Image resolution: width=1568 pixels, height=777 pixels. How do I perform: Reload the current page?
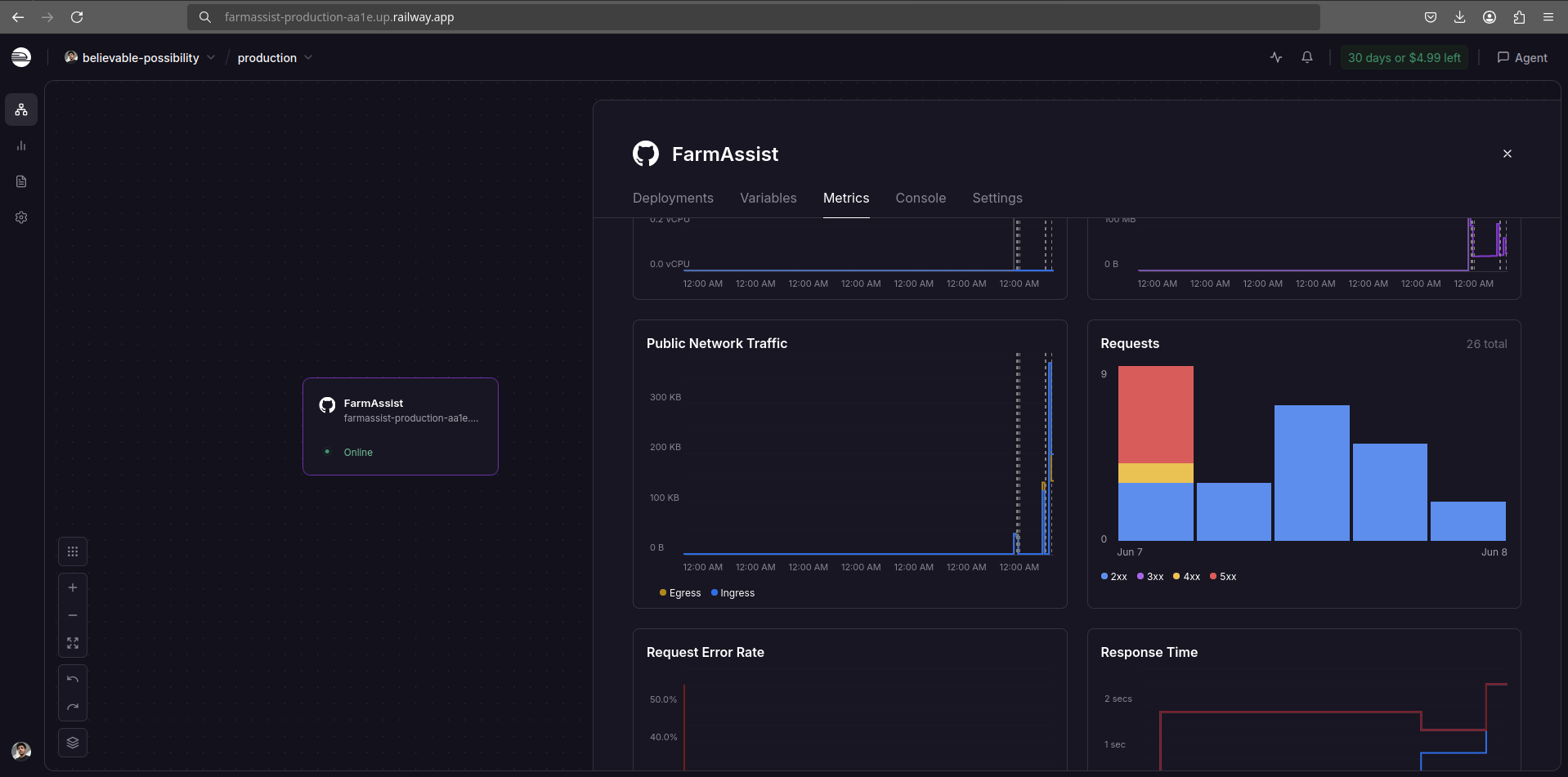[x=77, y=17]
